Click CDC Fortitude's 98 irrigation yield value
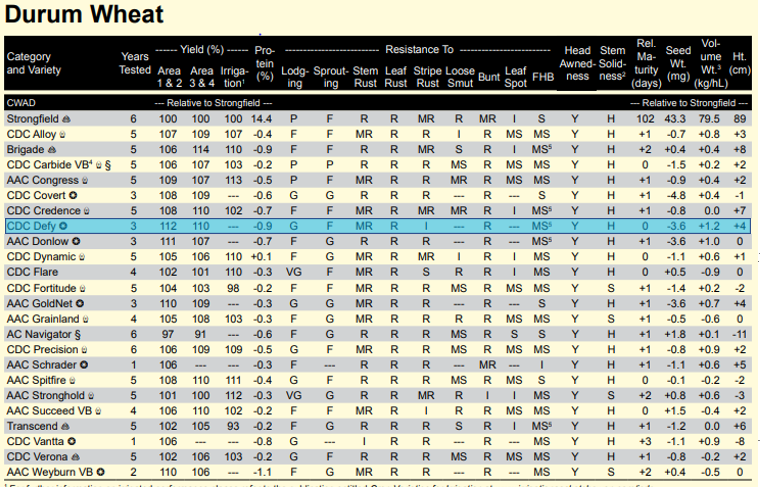This screenshot has width=760, height=487. click(233, 289)
